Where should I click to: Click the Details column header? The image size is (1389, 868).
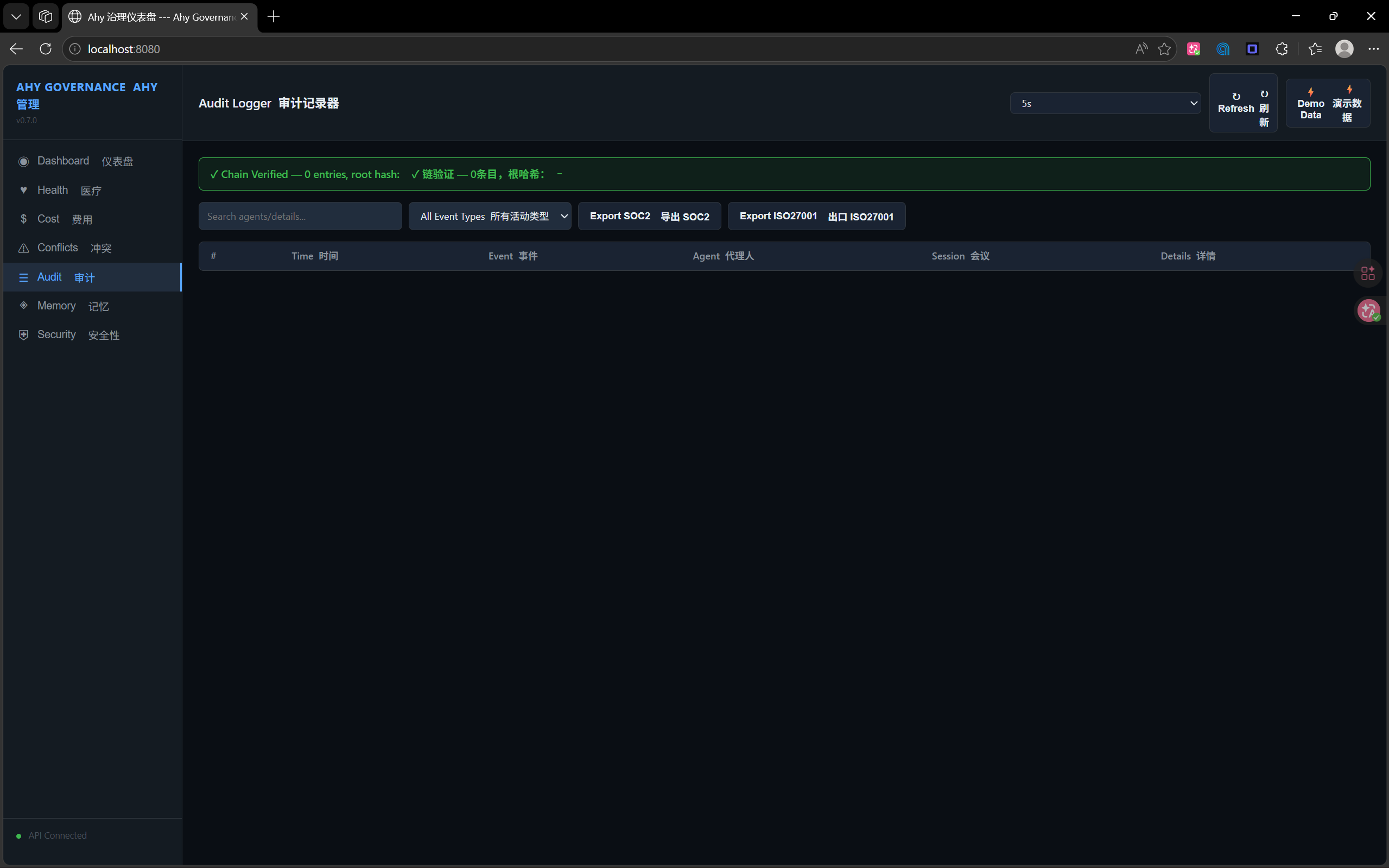click(1188, 256)
